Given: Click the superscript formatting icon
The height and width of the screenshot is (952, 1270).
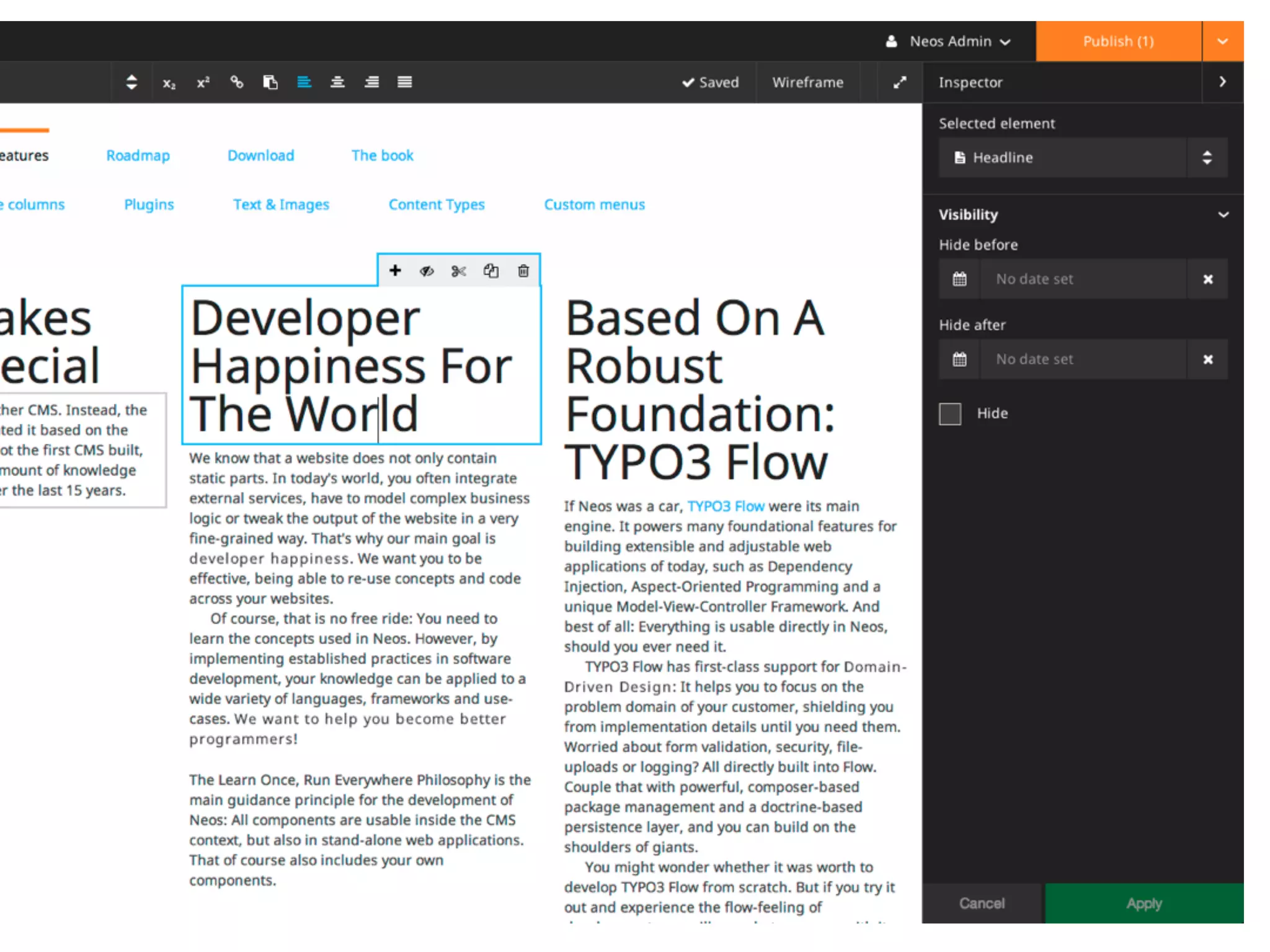Looking at the screenshot, I should (203, 82).
